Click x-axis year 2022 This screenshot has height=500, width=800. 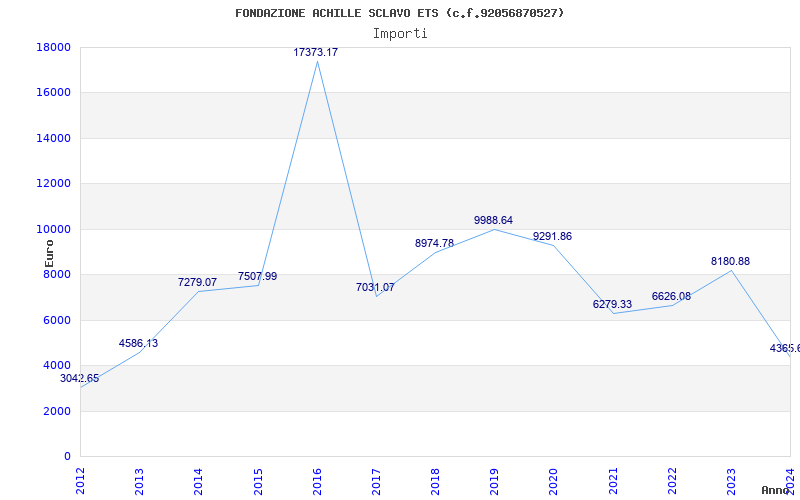point(672,481)
